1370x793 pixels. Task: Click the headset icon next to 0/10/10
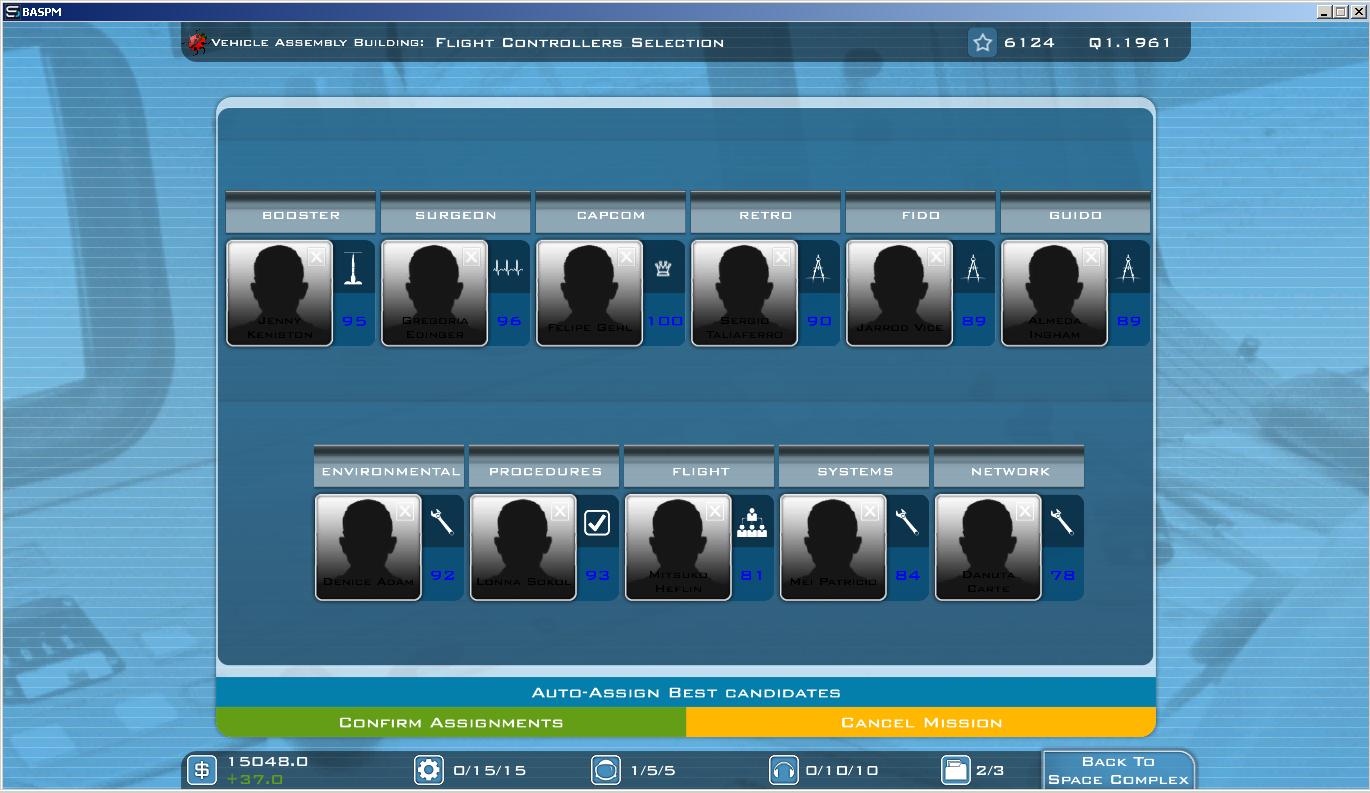pos(783,770)
